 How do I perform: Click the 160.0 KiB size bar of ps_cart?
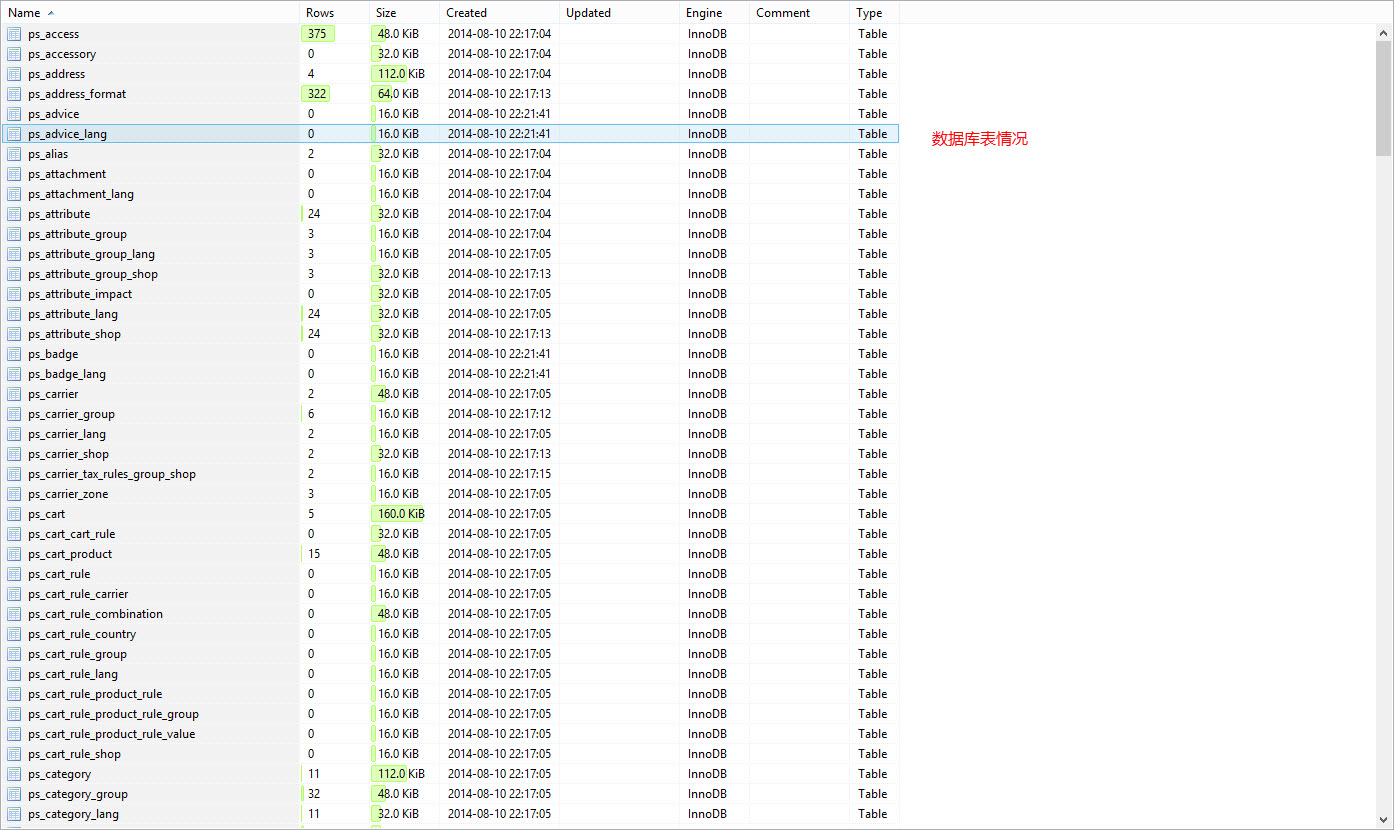(x=400, y=514)
